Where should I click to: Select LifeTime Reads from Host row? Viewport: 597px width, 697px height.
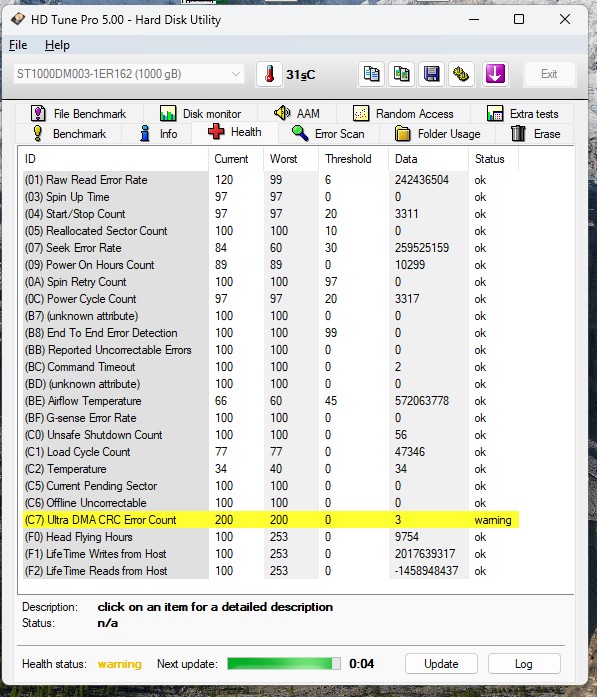tap(271, 571)
